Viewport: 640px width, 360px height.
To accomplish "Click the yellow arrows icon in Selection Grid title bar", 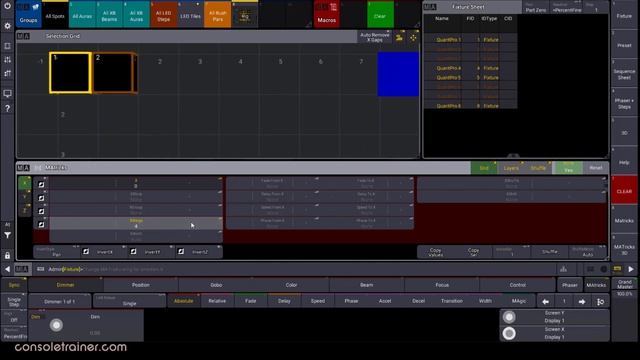I will tap(413, 37).
